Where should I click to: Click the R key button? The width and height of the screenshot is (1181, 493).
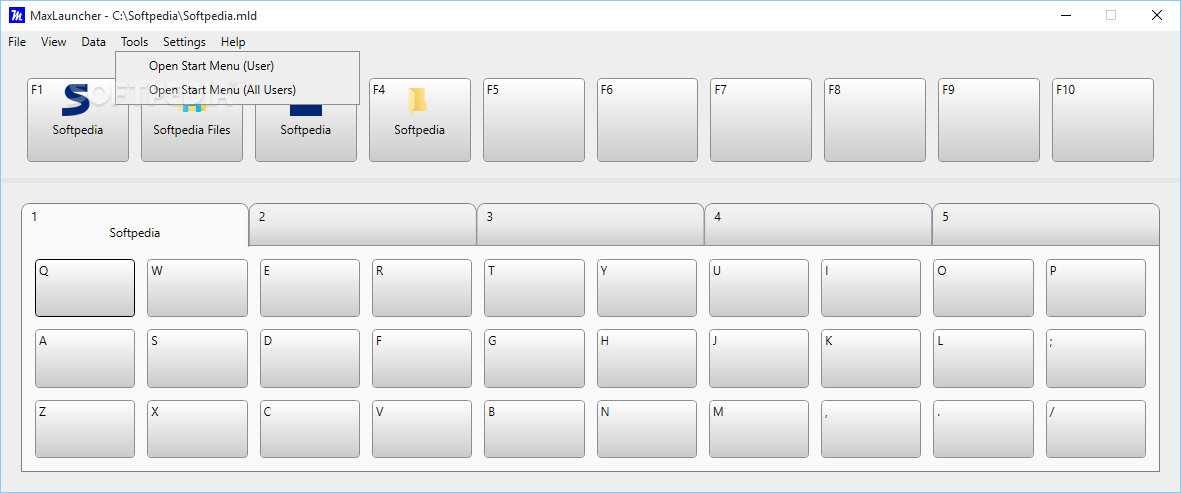pyautogui.click(x=422, y=288)
